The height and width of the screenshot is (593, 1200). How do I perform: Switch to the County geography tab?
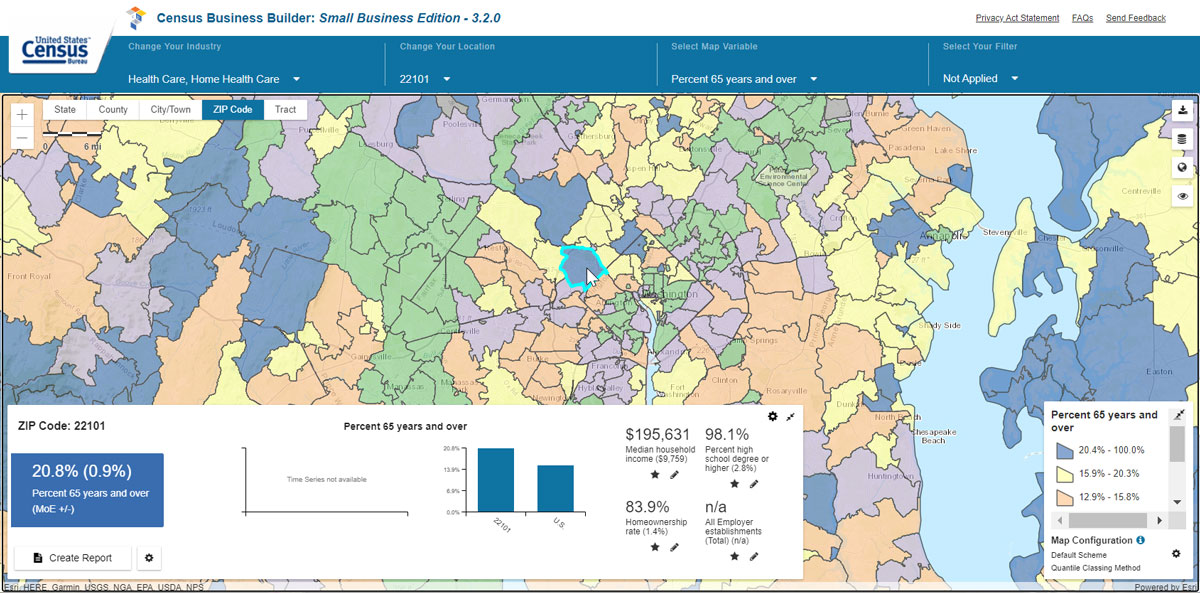(113, 110)
